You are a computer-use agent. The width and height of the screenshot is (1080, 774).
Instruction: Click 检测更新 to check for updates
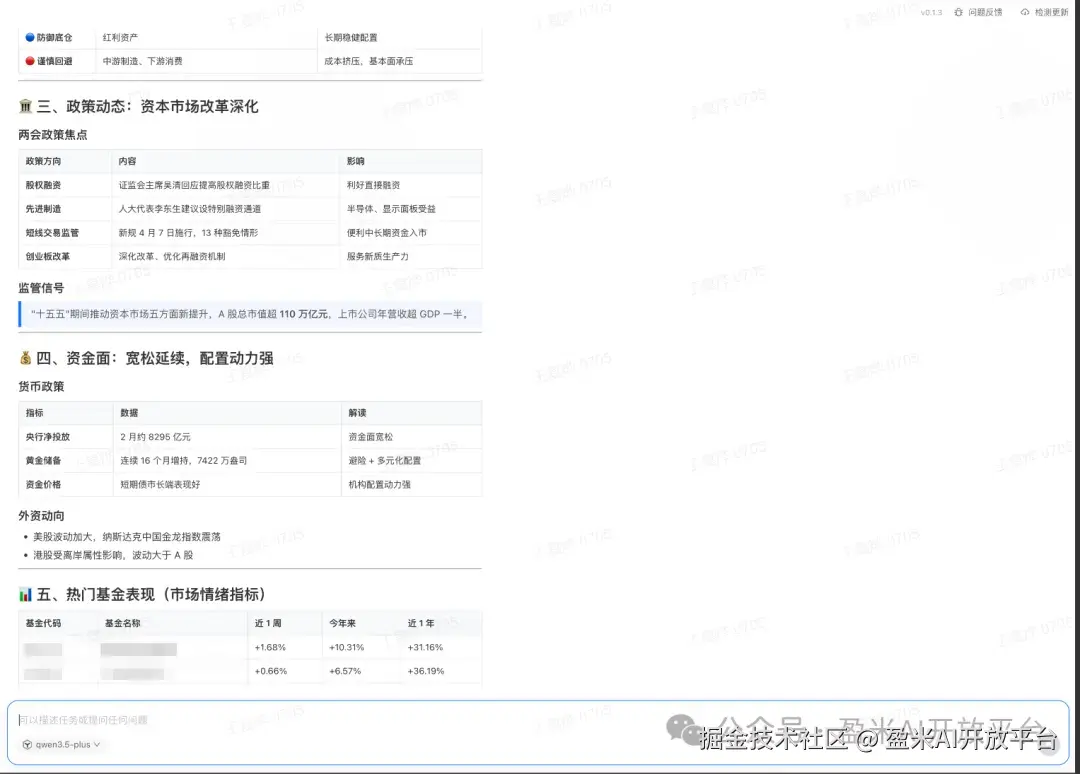(x=1050, y=12)
